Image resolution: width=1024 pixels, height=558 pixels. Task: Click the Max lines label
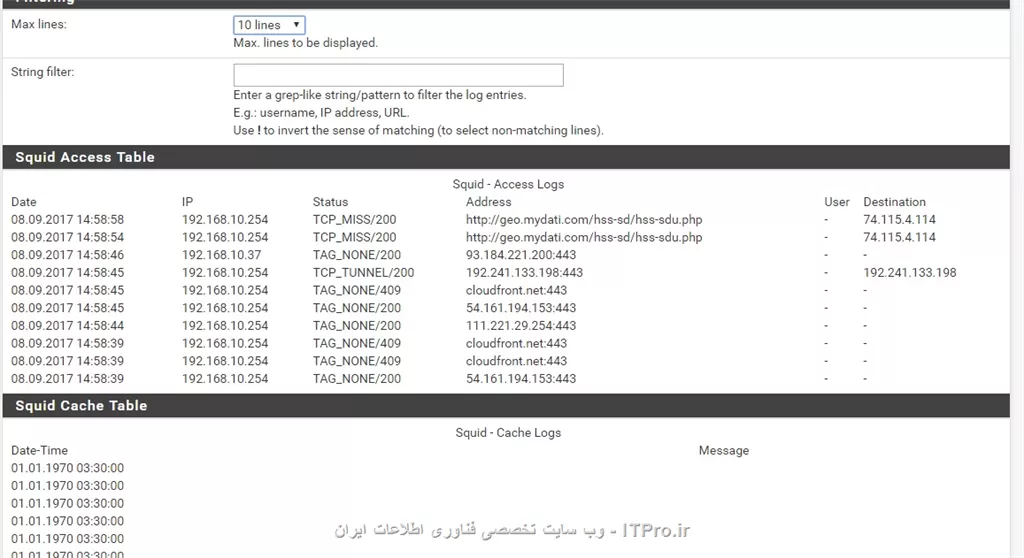[39, 24]
